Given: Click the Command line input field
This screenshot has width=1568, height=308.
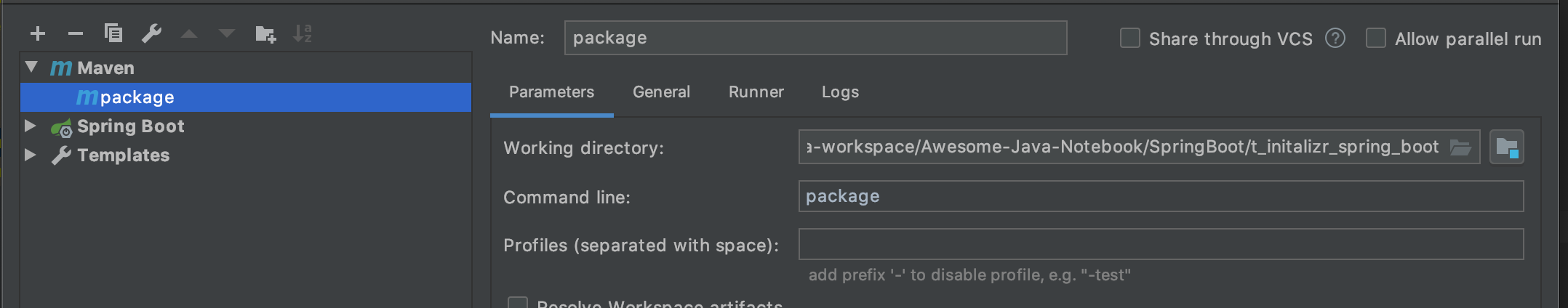Looking at the screenshot, I should pos(1161,196).
